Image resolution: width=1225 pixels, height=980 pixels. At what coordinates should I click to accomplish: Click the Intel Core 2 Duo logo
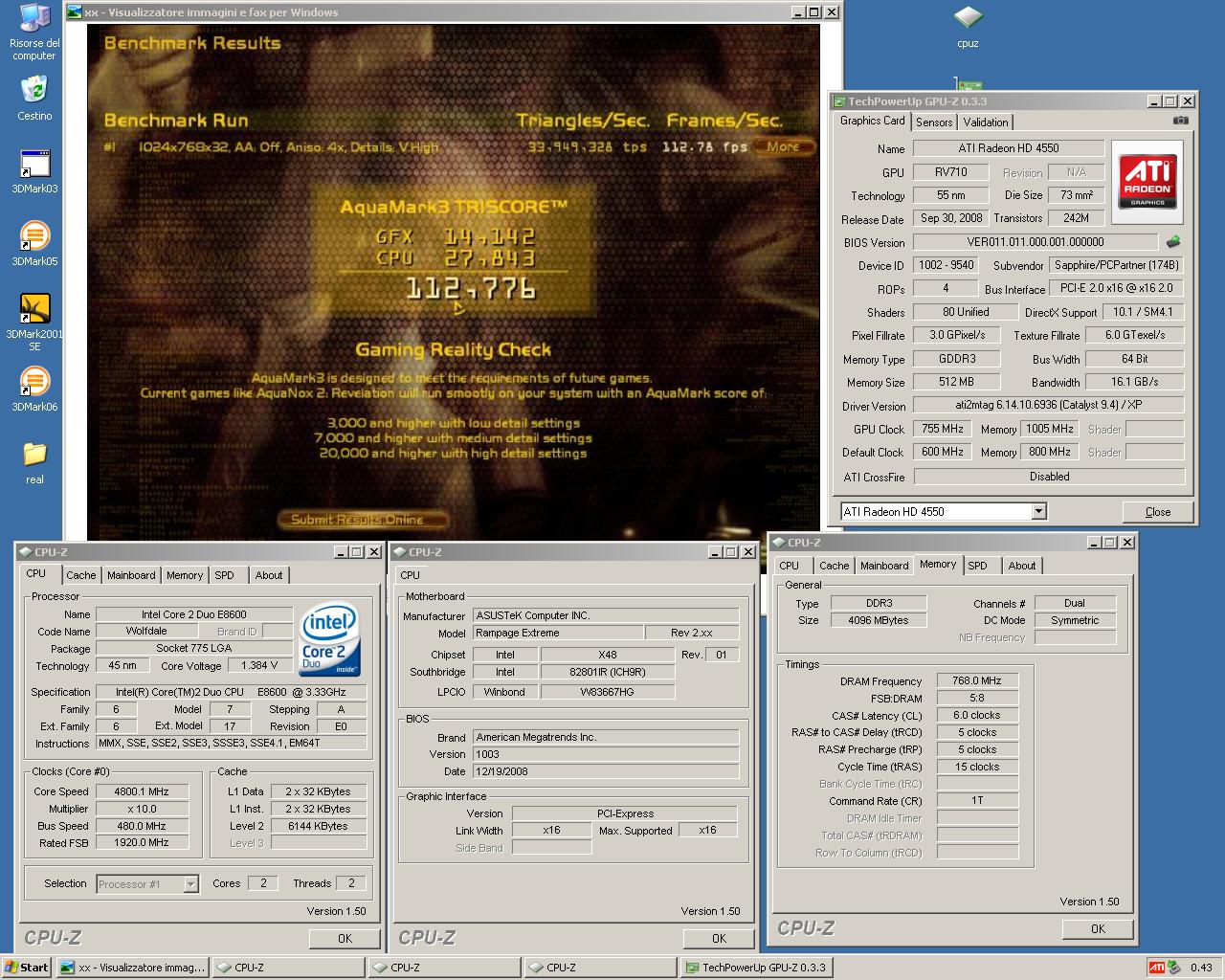click(329, 639)
